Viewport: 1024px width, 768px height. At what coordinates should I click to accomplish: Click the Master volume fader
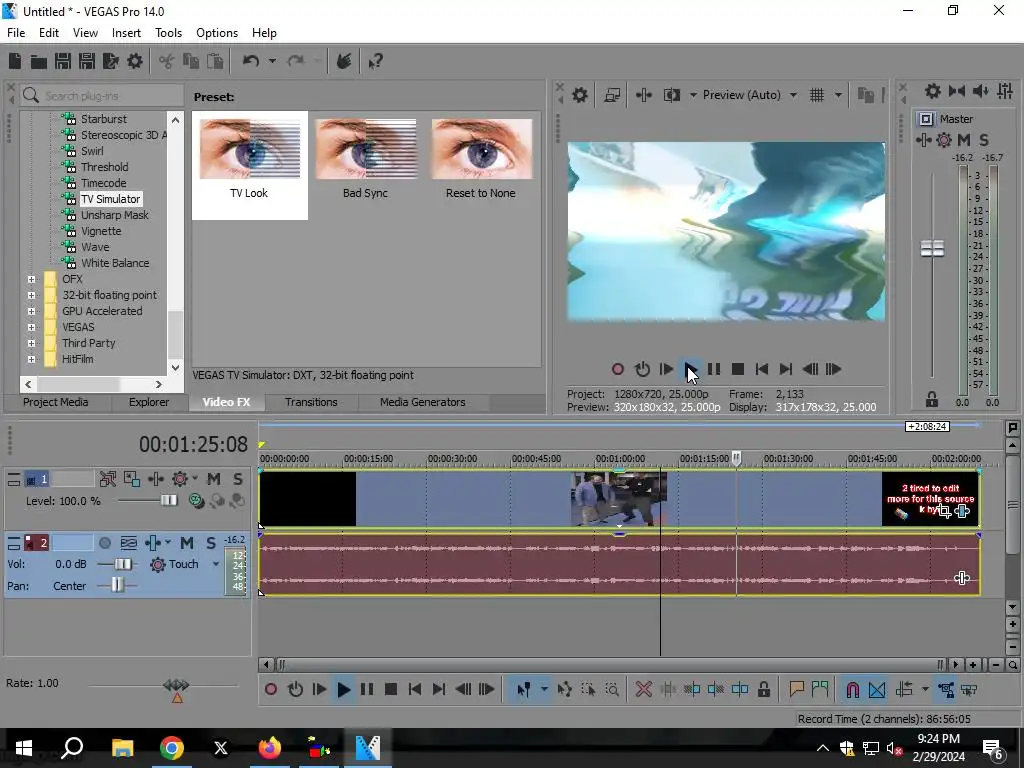[x=932, y=249]
